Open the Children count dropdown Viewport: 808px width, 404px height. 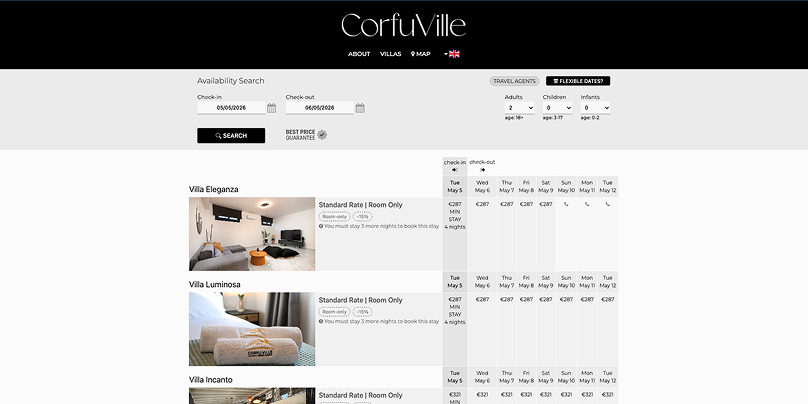click(558, 108)
